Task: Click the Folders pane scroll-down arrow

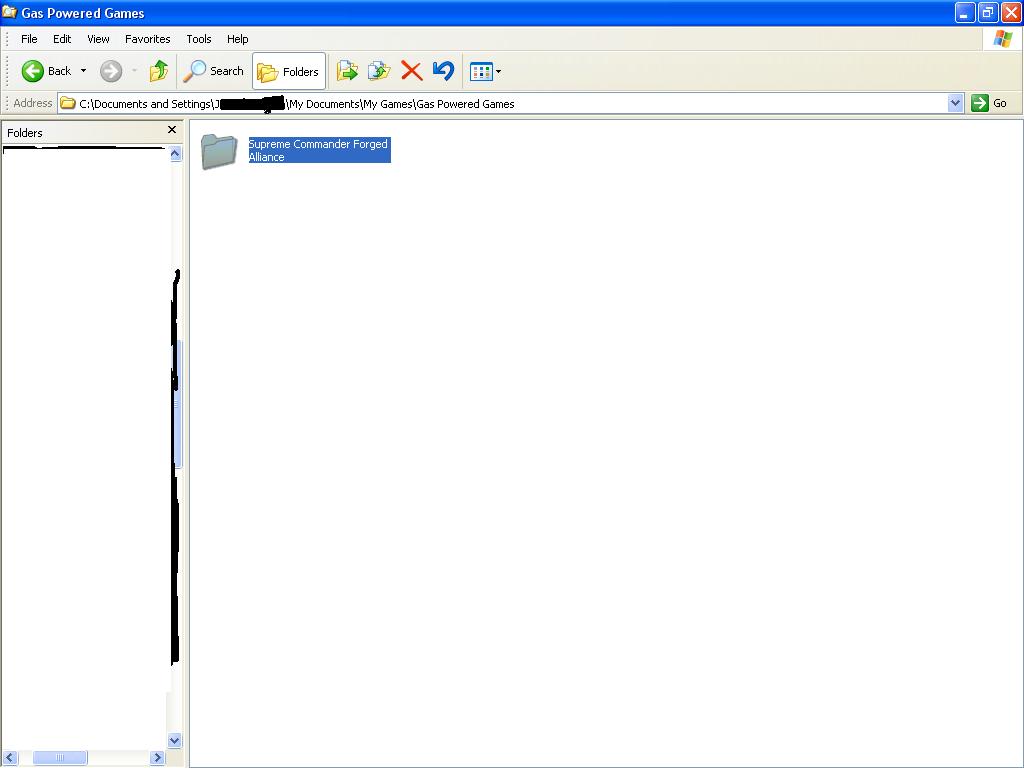Action: click(174, 740)
